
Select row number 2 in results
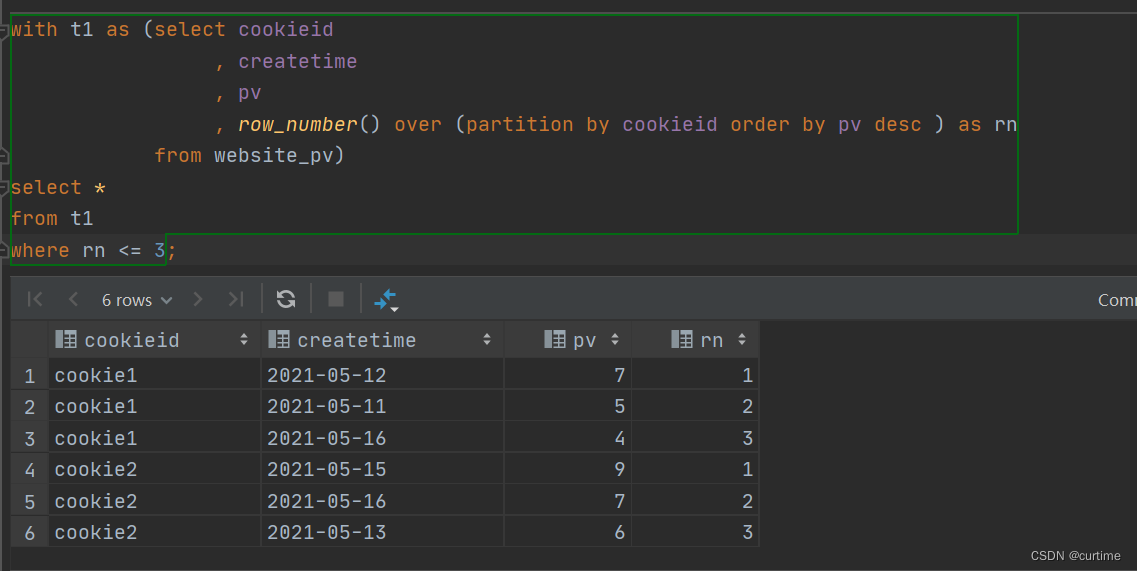(x=30, y=406)
